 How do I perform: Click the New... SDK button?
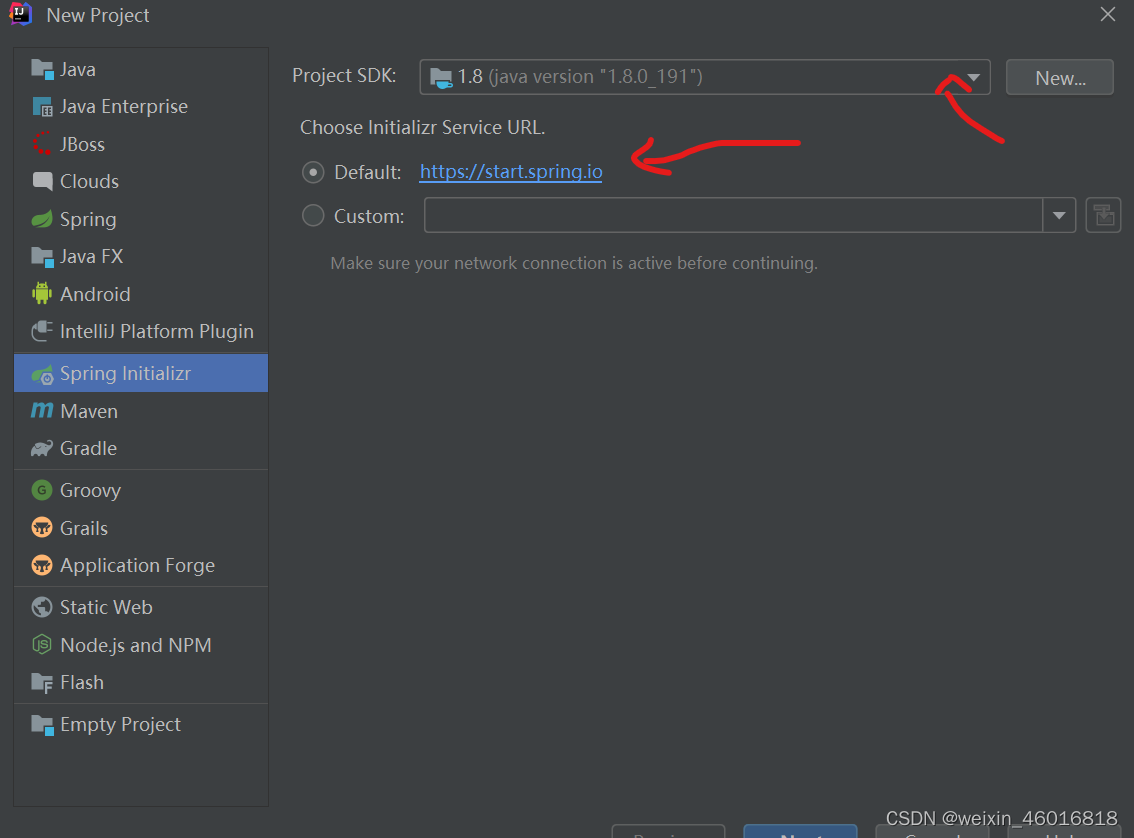[x=1060, y=77]
